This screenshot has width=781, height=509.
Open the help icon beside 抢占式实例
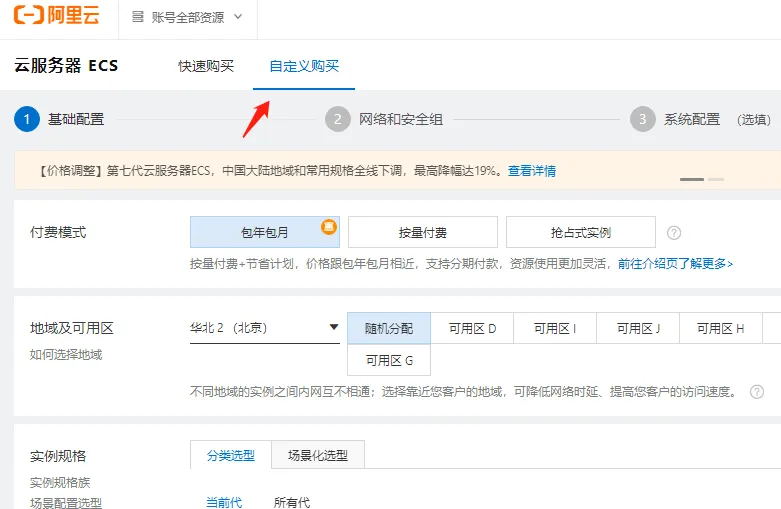coord(674,233)
